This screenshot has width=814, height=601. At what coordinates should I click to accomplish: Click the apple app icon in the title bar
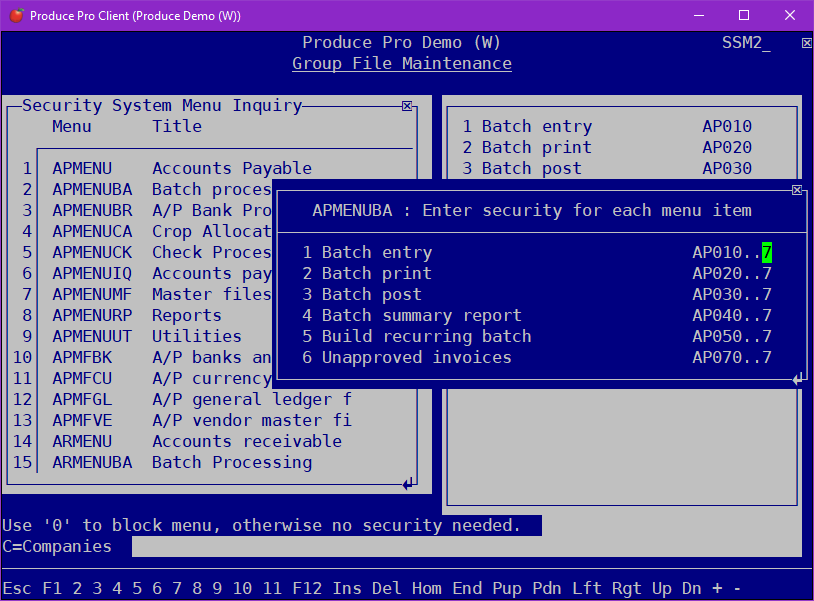[17, 16]
